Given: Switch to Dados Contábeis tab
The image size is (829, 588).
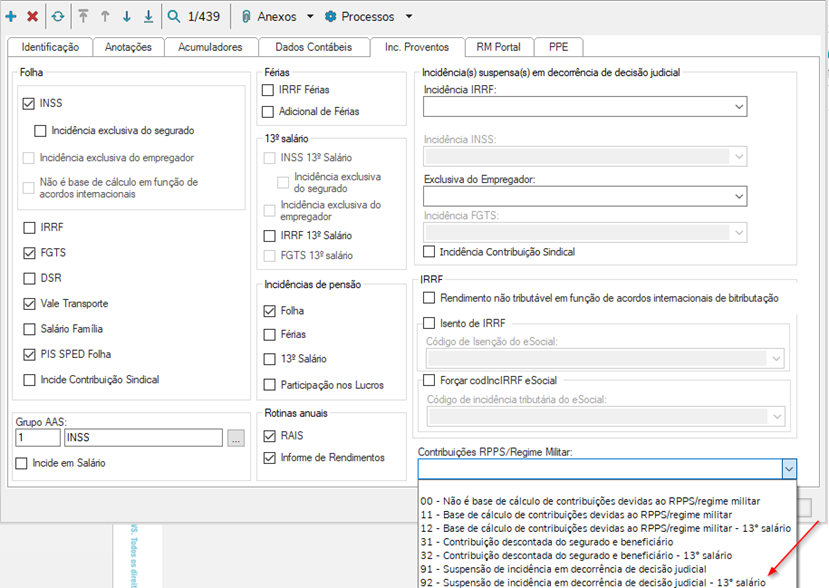Looking at the screenshot, I should click(x=314, y=47).
